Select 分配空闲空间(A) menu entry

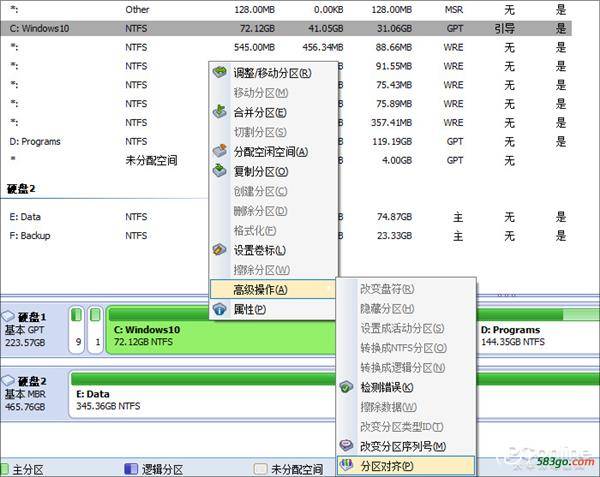pos(273,152)
